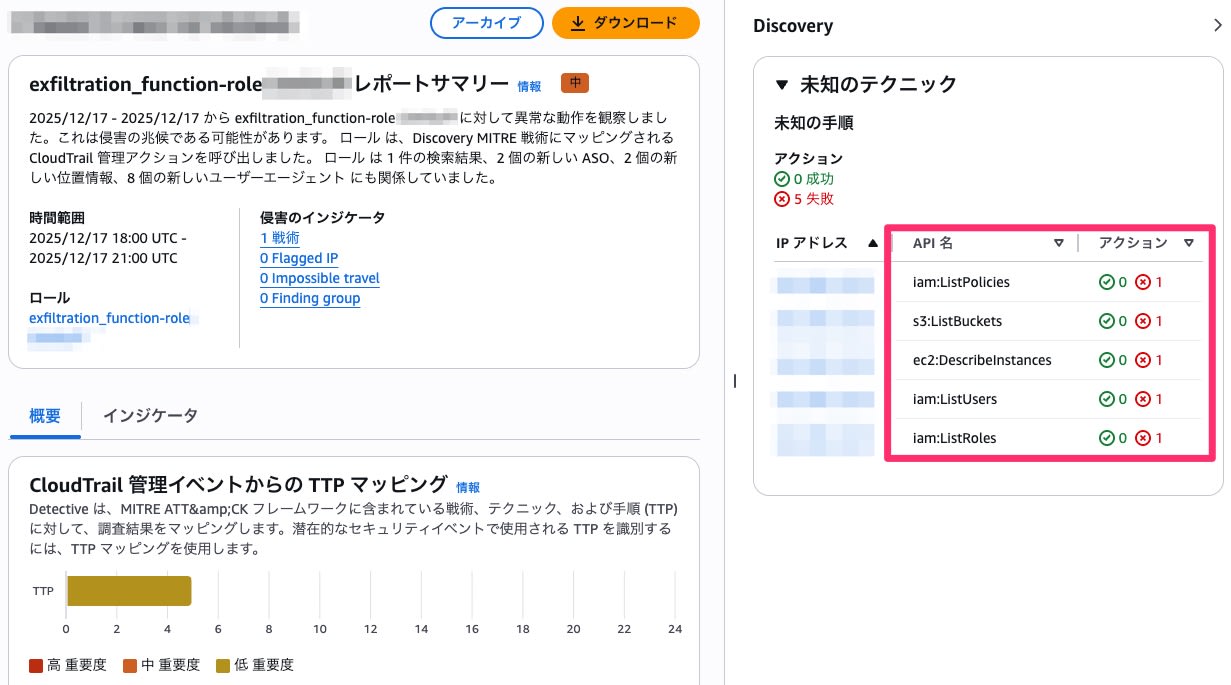Switch to the インジケータ tab
The height and width of the screenshot is (685, 1231).
[x=150, y=416]
